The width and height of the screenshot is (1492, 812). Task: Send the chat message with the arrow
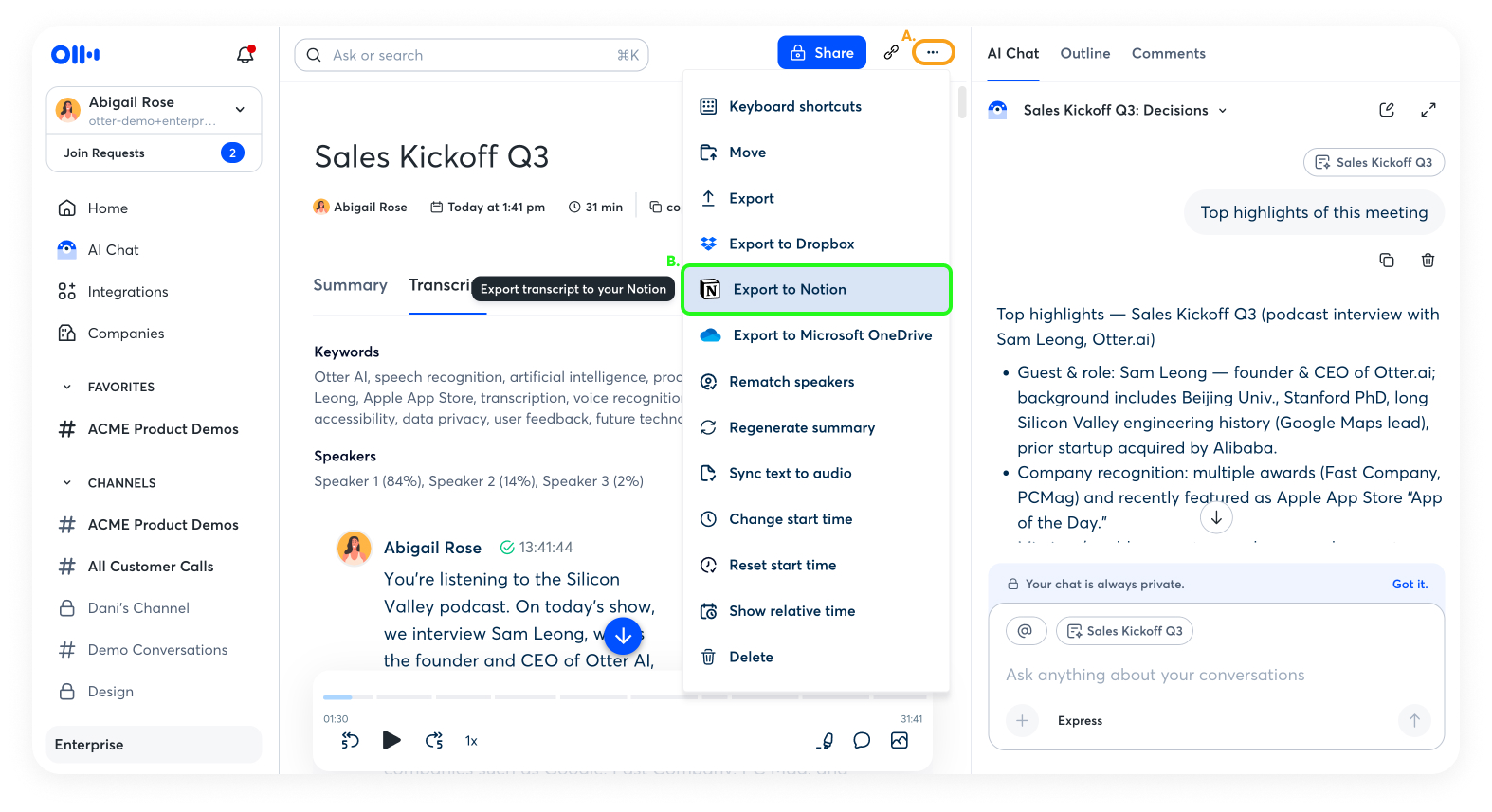pyautogui.click(x=1414, y=721)
